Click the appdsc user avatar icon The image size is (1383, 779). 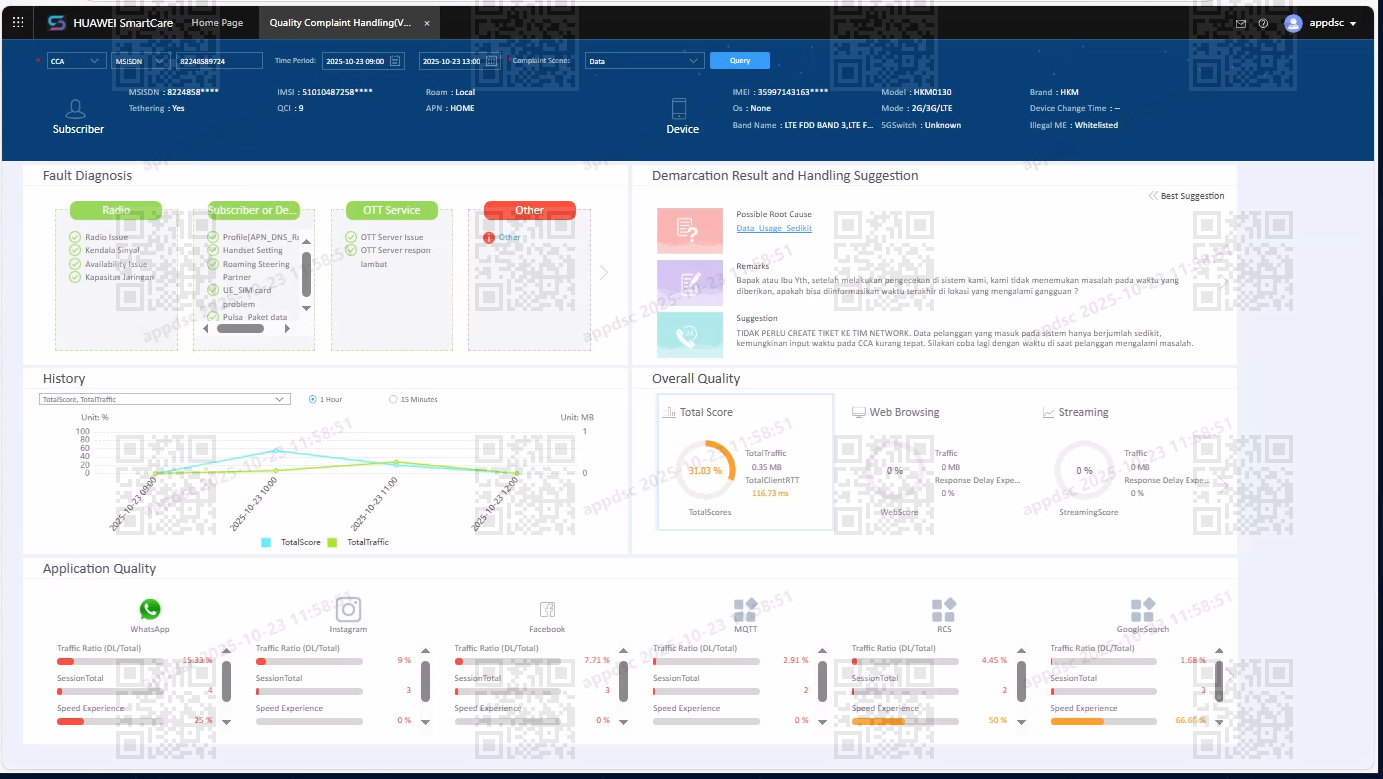click(1293, 23)
